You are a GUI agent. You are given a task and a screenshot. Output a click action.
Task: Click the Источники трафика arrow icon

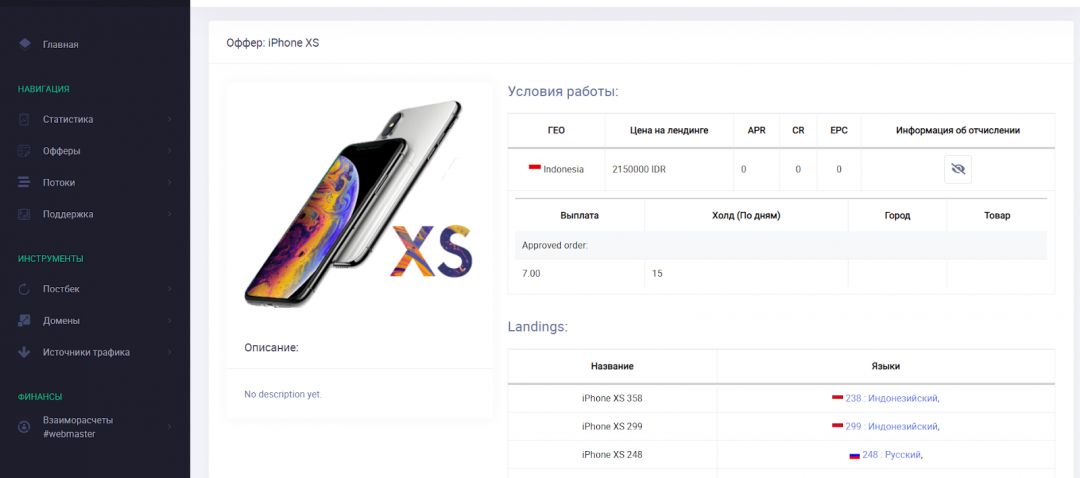click(x=25, y=352)
